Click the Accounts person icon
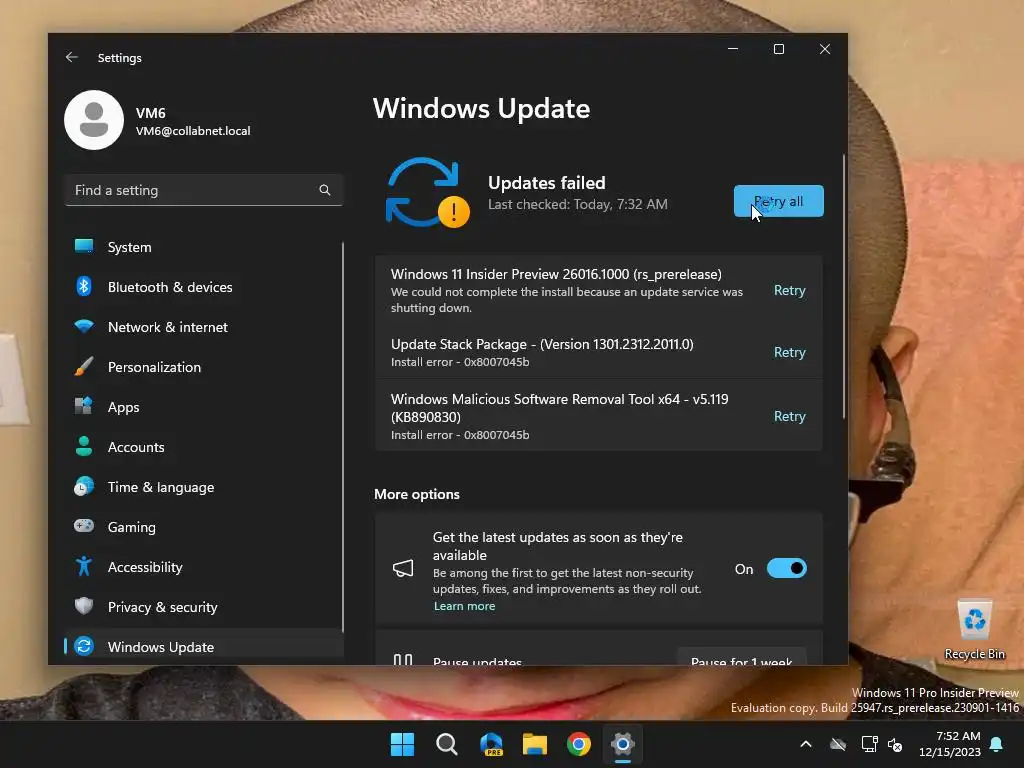The image size is (1024, 768). [x=84, y=447]
